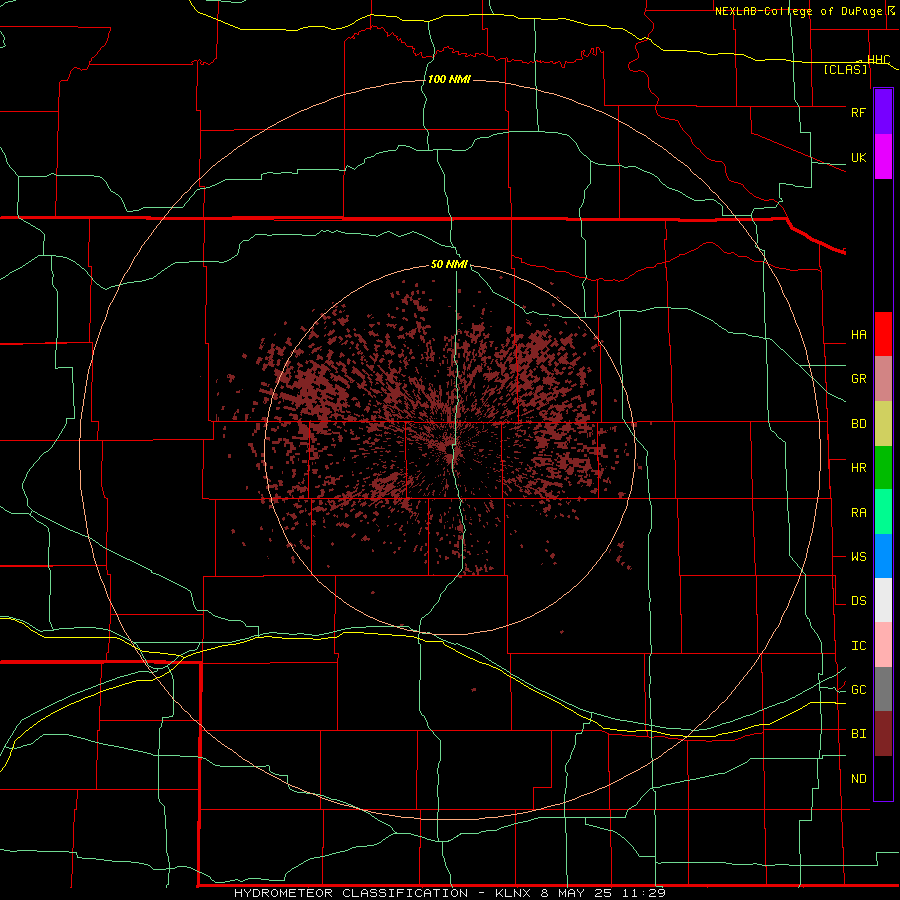Click the NEXLAB-College of DuPage credit text
900x900 pixels.
(798, 11)
